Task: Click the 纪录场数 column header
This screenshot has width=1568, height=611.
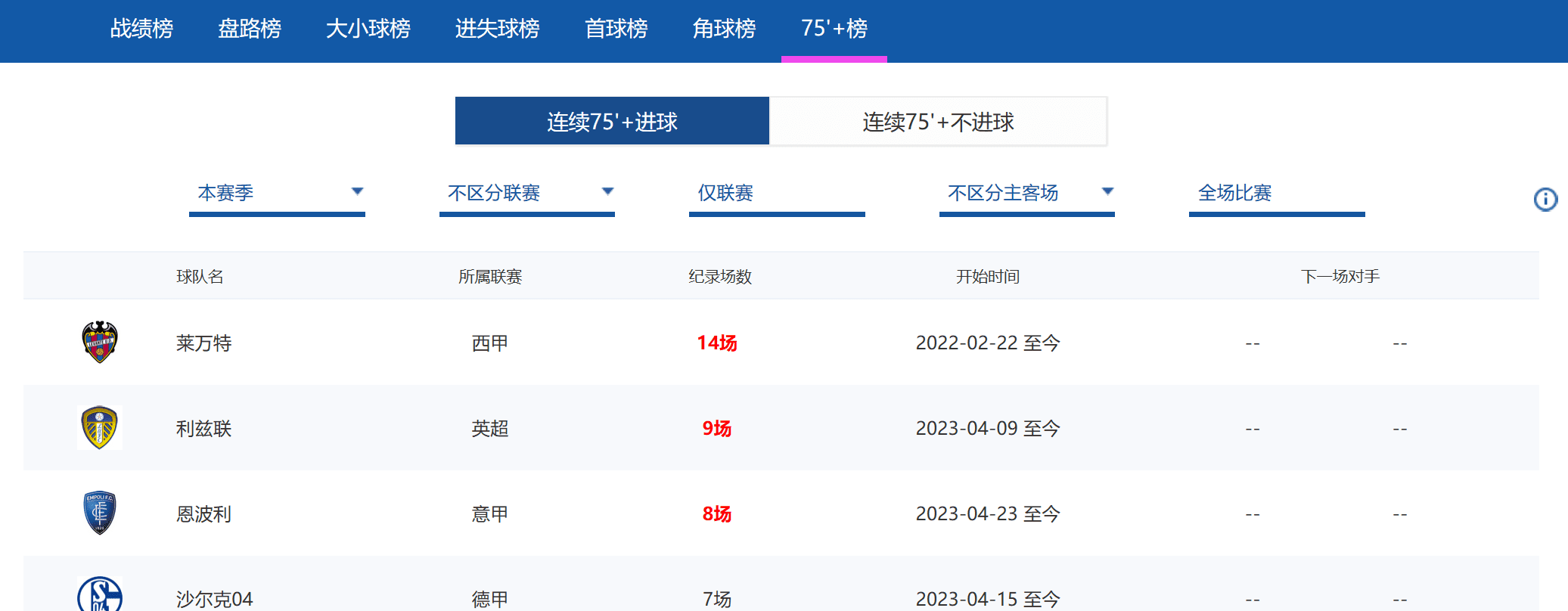Action: [x=719, y=277]
